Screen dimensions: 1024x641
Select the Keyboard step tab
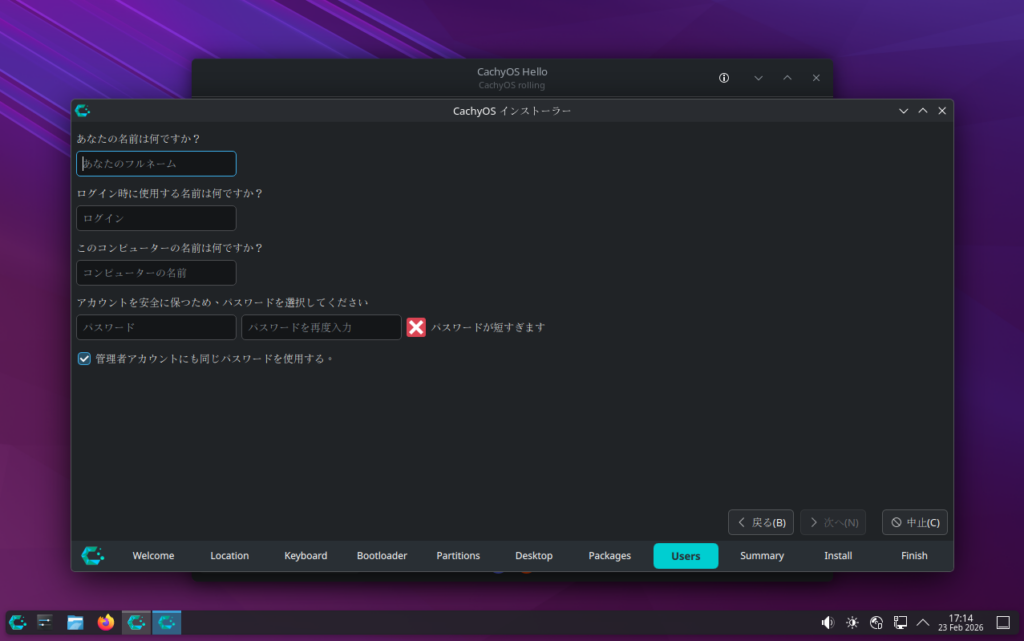point(305,556)
